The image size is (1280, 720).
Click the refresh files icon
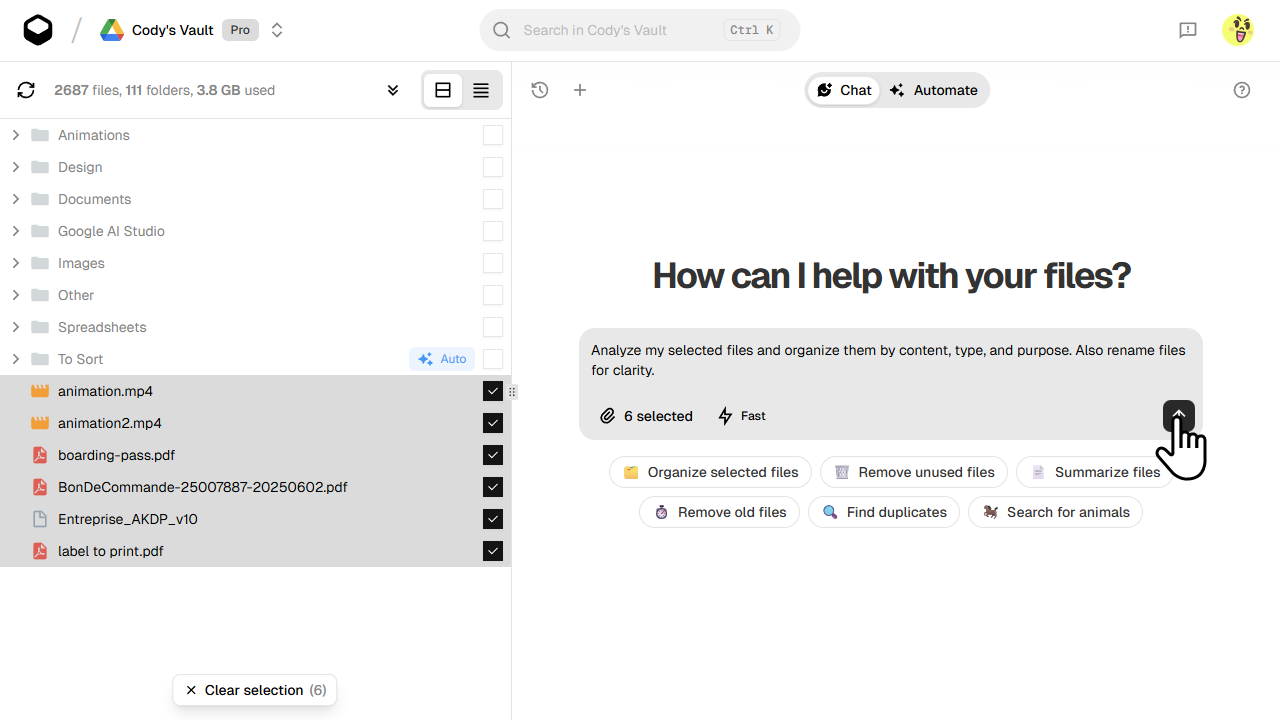click(26, 90)
